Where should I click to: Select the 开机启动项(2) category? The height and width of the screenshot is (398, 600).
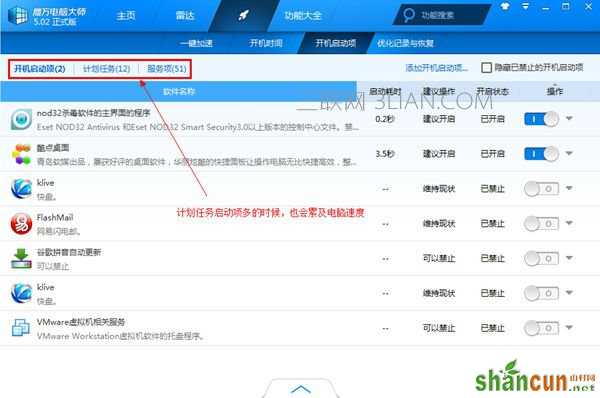coord(40,69)
